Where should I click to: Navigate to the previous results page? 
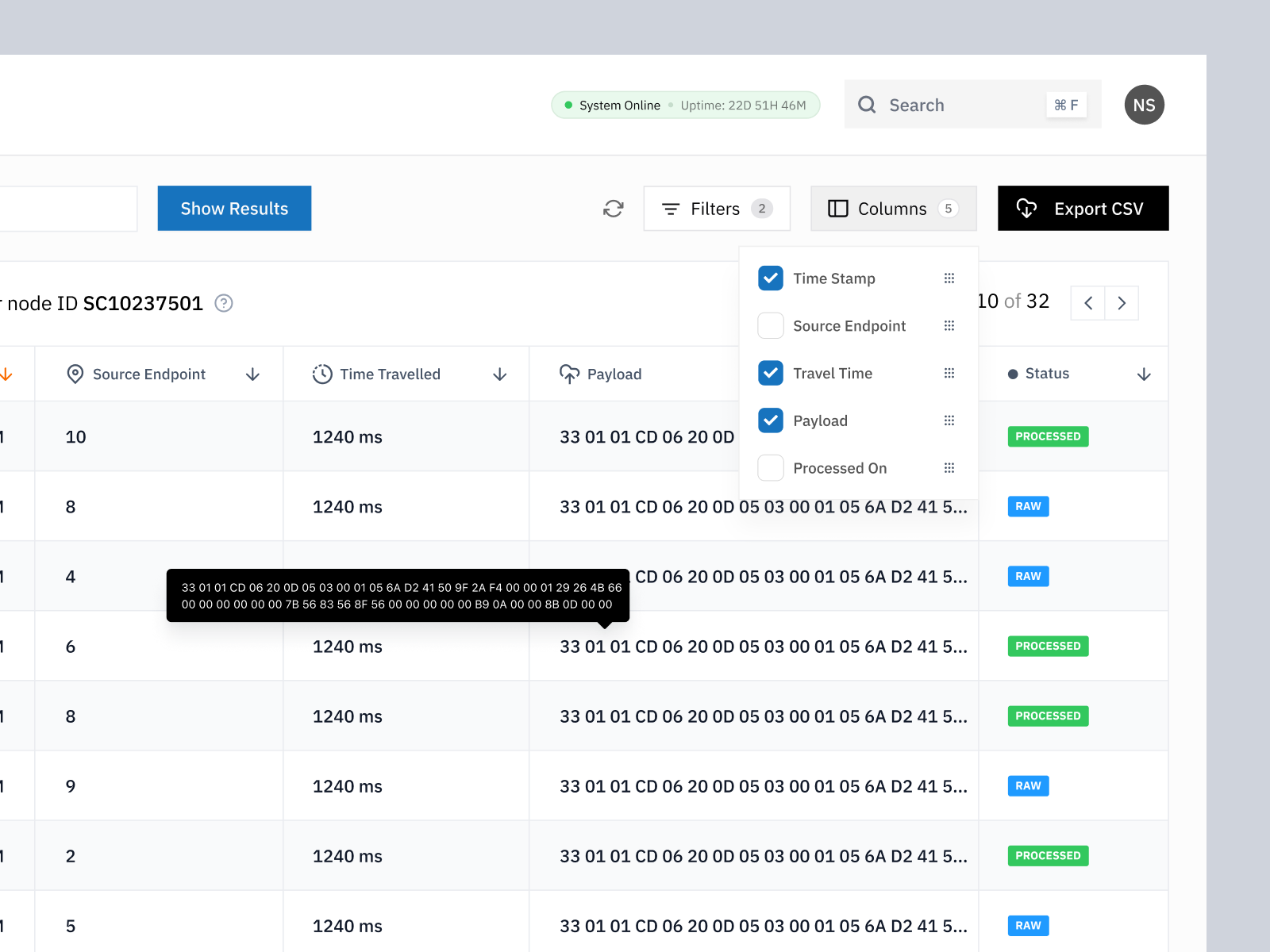(1087, 303)
